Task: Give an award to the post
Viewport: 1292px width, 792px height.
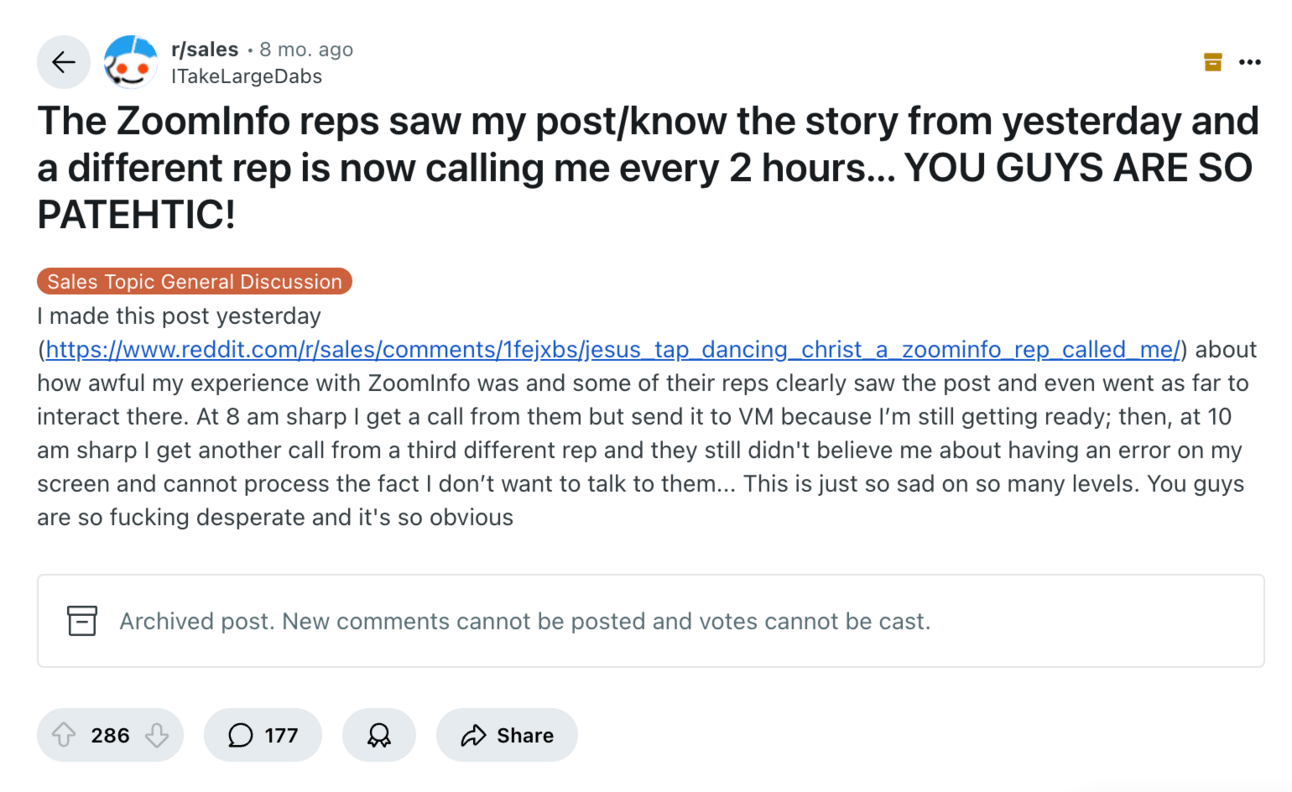Action: point(378,735)
